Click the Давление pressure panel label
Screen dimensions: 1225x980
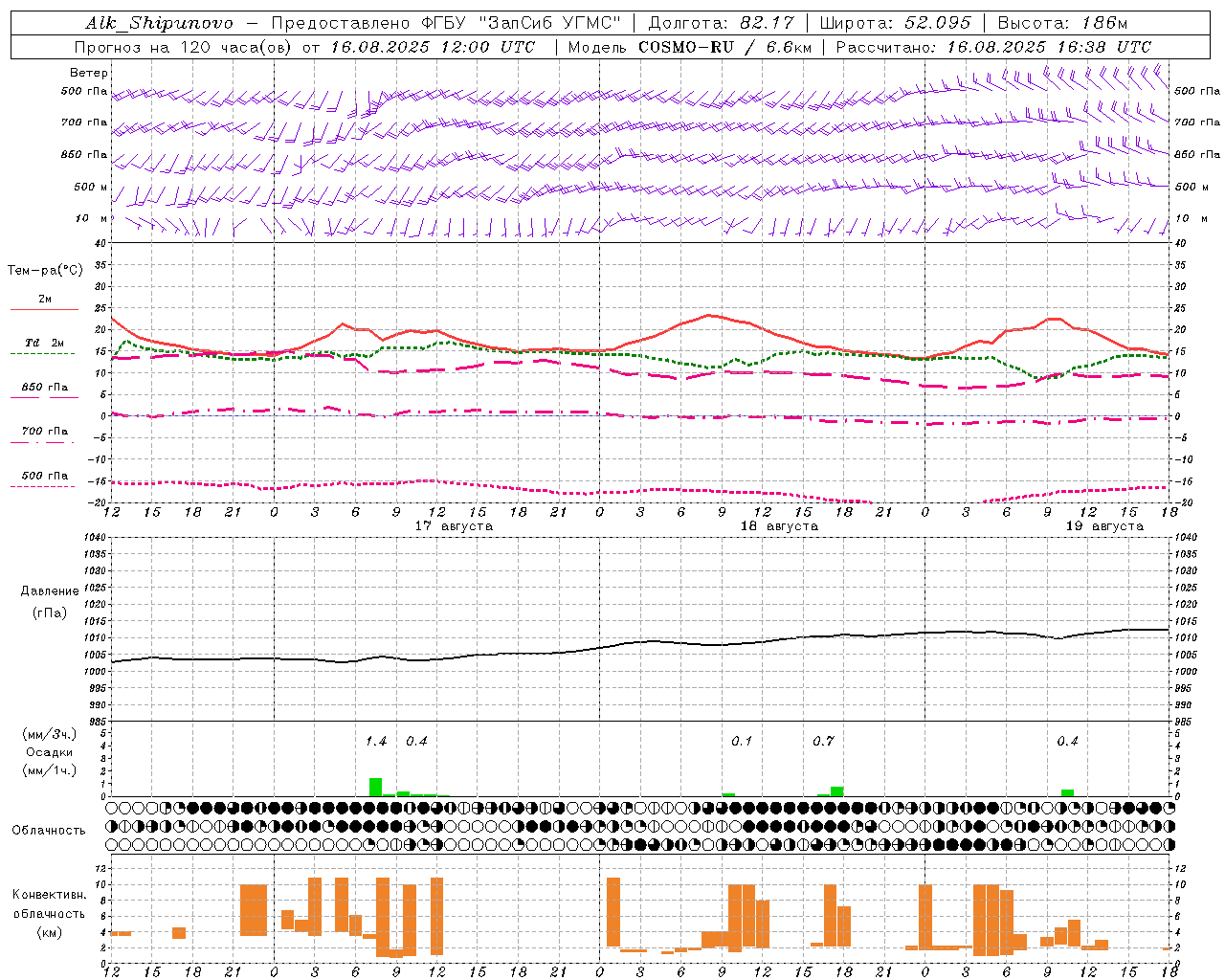[x=50, y=591]
